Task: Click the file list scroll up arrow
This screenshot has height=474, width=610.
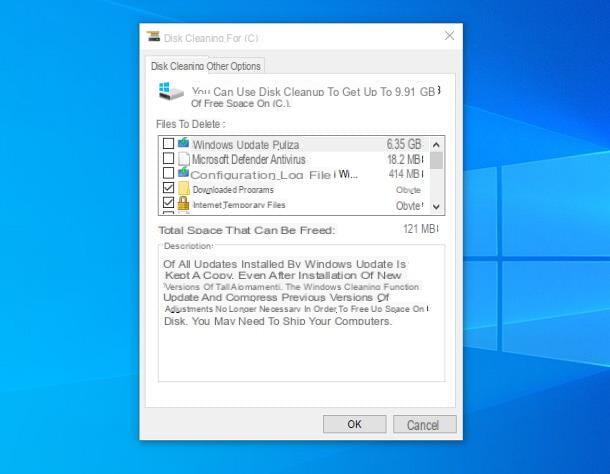Action: pyautogui.click(x=436, y=145)
